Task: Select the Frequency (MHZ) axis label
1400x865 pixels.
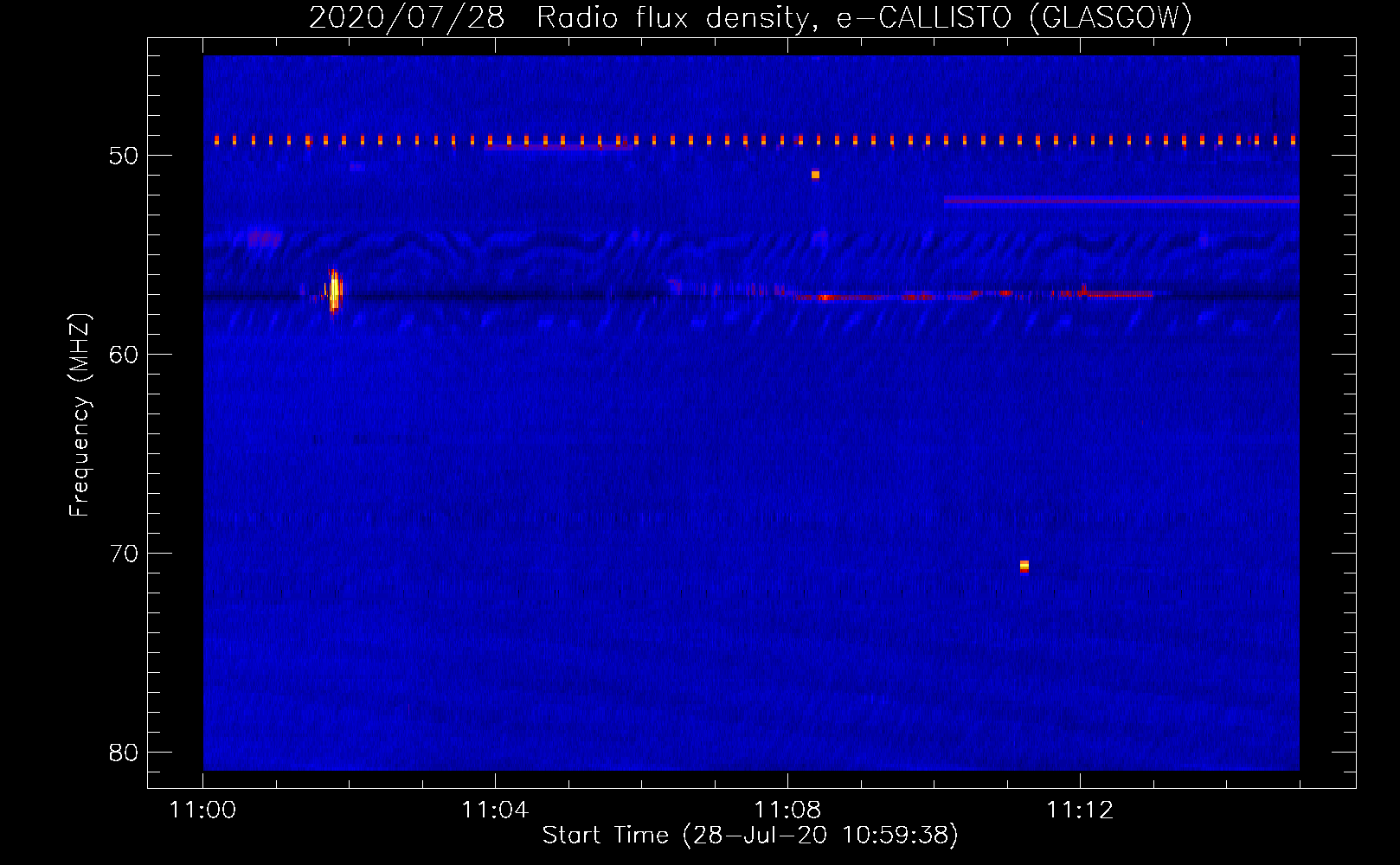Action: point(80,414)
